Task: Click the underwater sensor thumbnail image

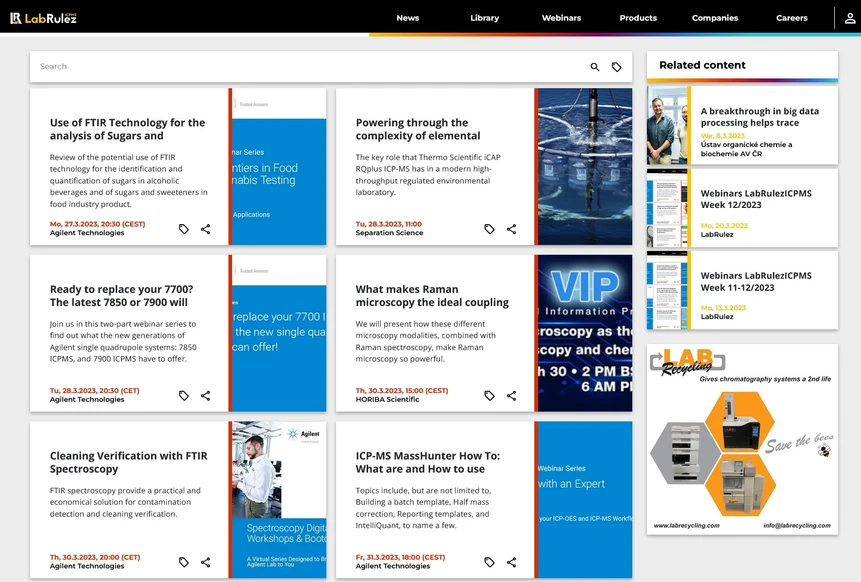Action: click(585, 166)
